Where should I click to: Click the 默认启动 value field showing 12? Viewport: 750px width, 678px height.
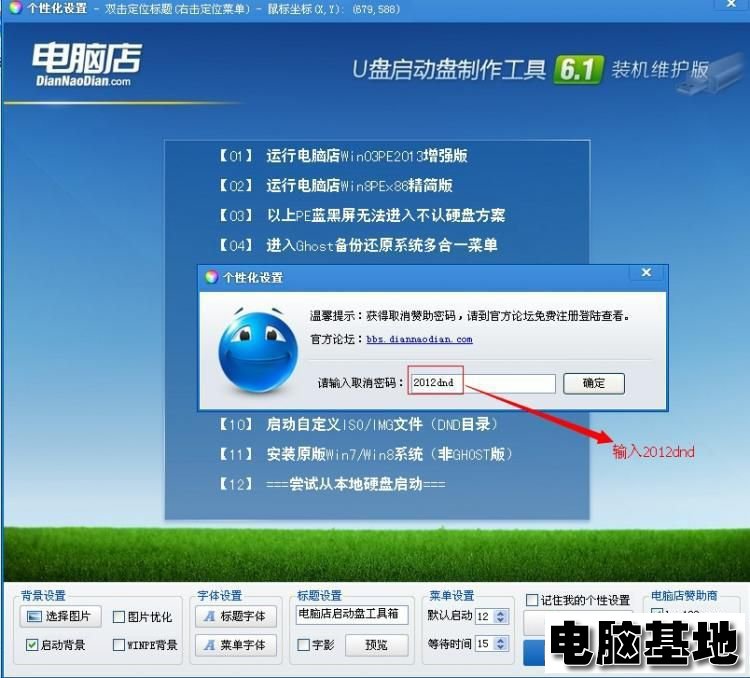[x=485, y=616]
